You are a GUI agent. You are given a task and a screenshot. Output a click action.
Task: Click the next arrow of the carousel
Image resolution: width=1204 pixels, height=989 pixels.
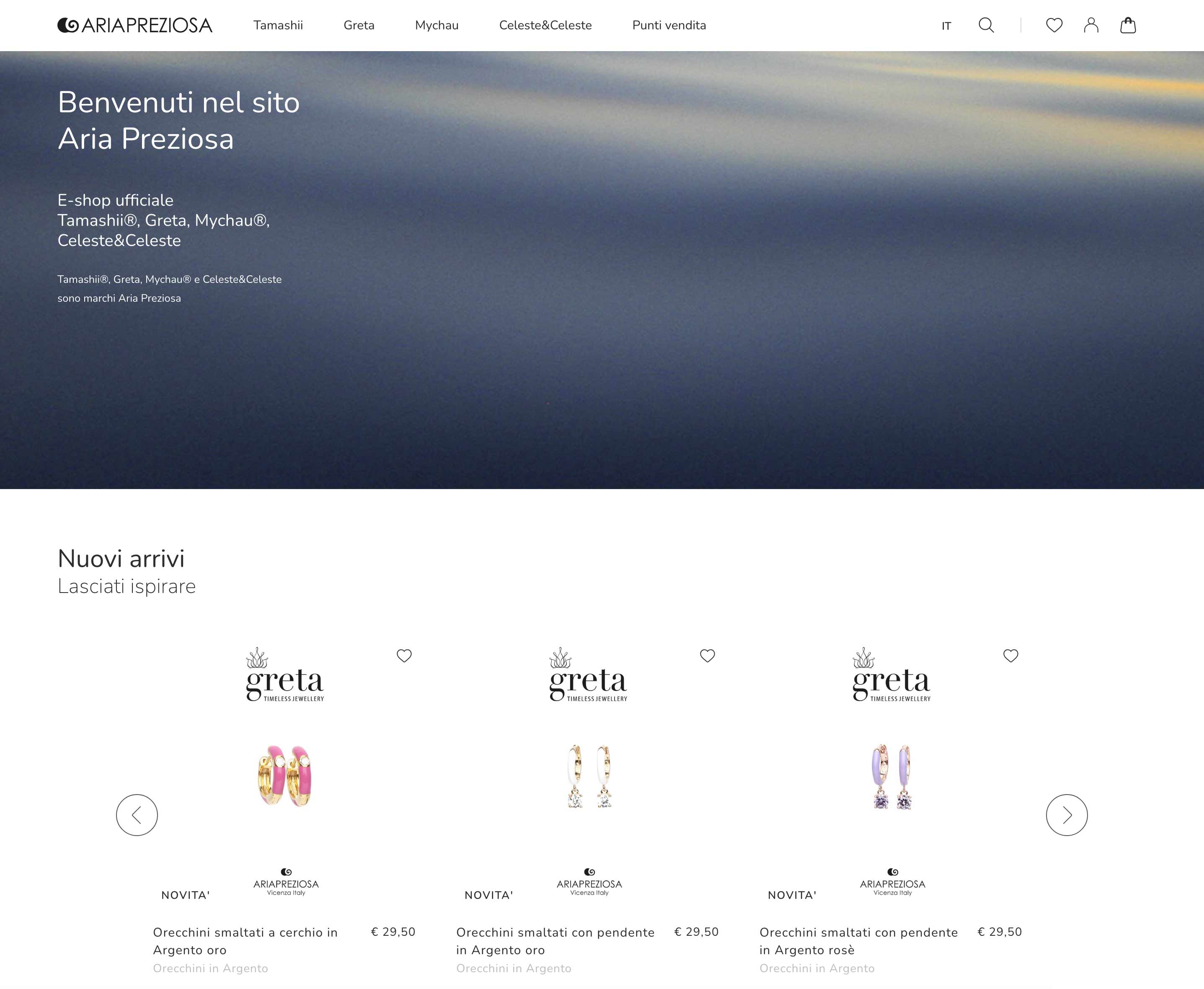1067,815
